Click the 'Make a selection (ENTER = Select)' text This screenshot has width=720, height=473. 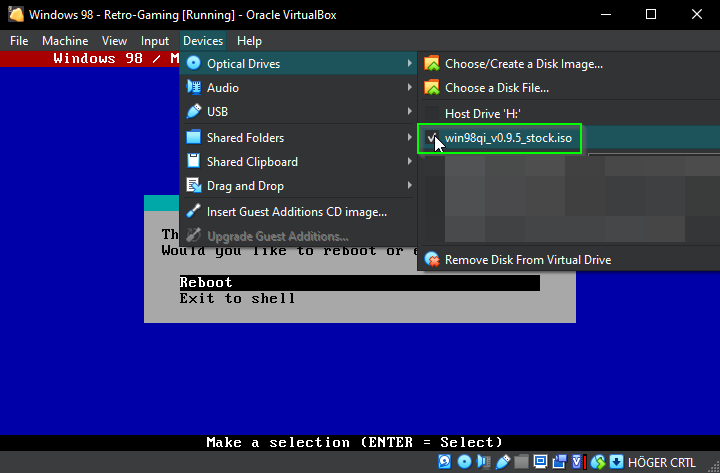tap(354, 442)
